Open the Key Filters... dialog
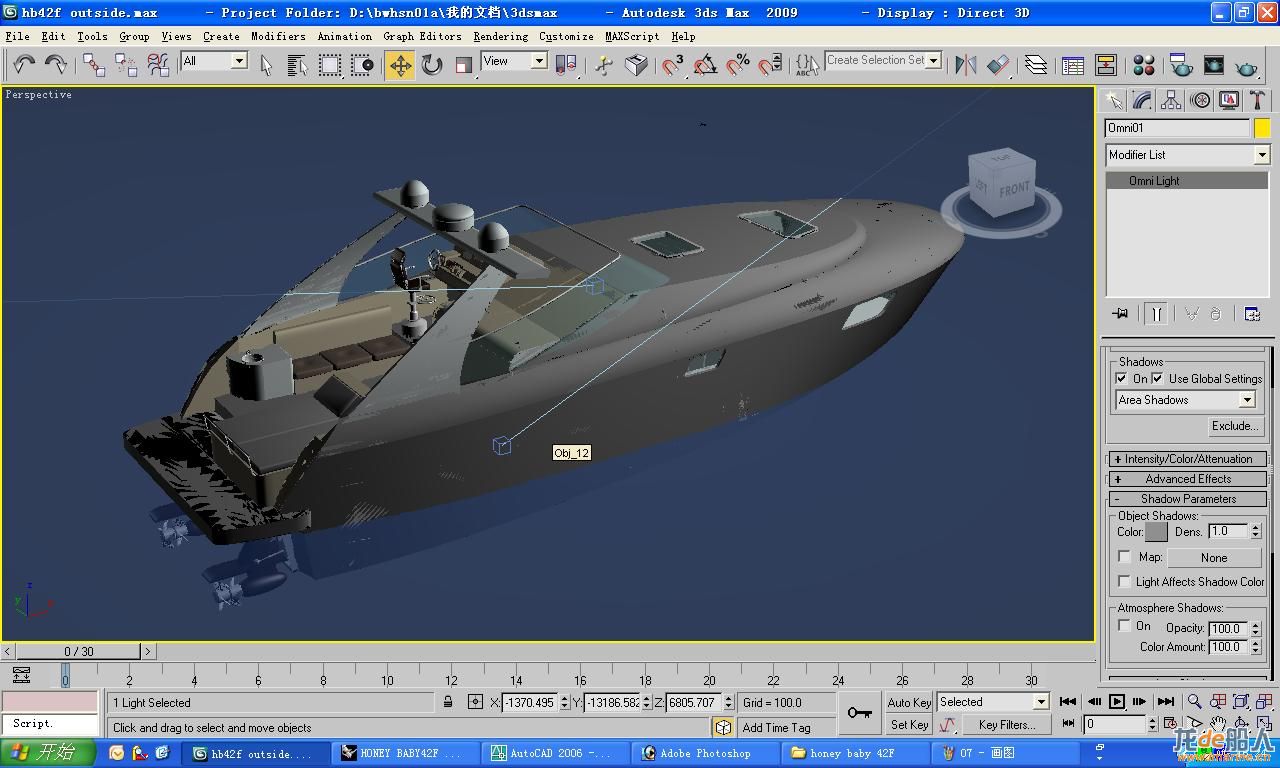The width and height of the screenshot is (1280, 768). pyautogui.click(x=1006, y=725)
